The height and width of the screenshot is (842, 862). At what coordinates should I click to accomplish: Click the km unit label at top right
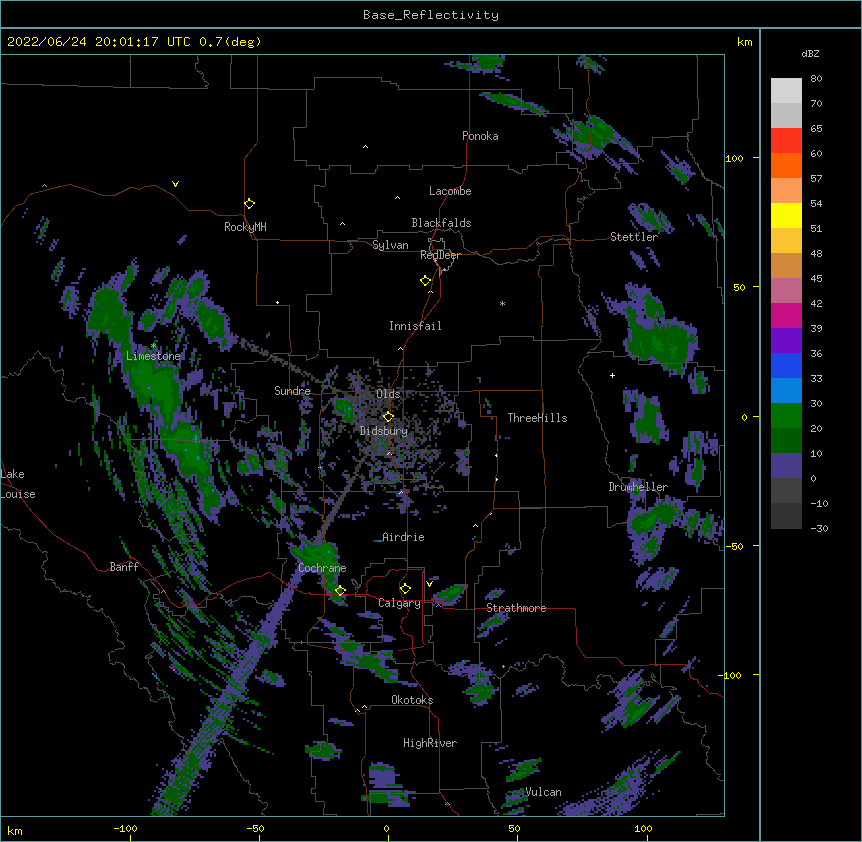tap(745, 42)
